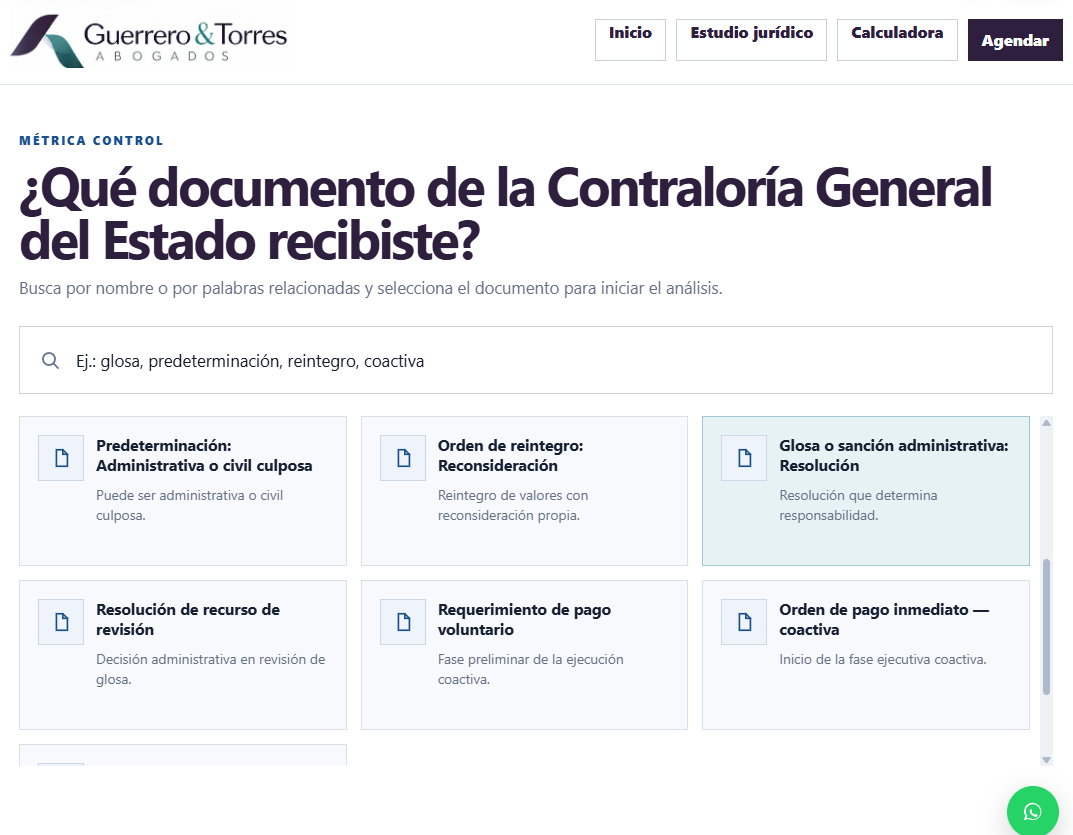Image resolution: width=1073 pixels, height=835 pixels.
Task: Choose 'Orden de reintegro: Reconsideración' title
Action: coord(510,456)
